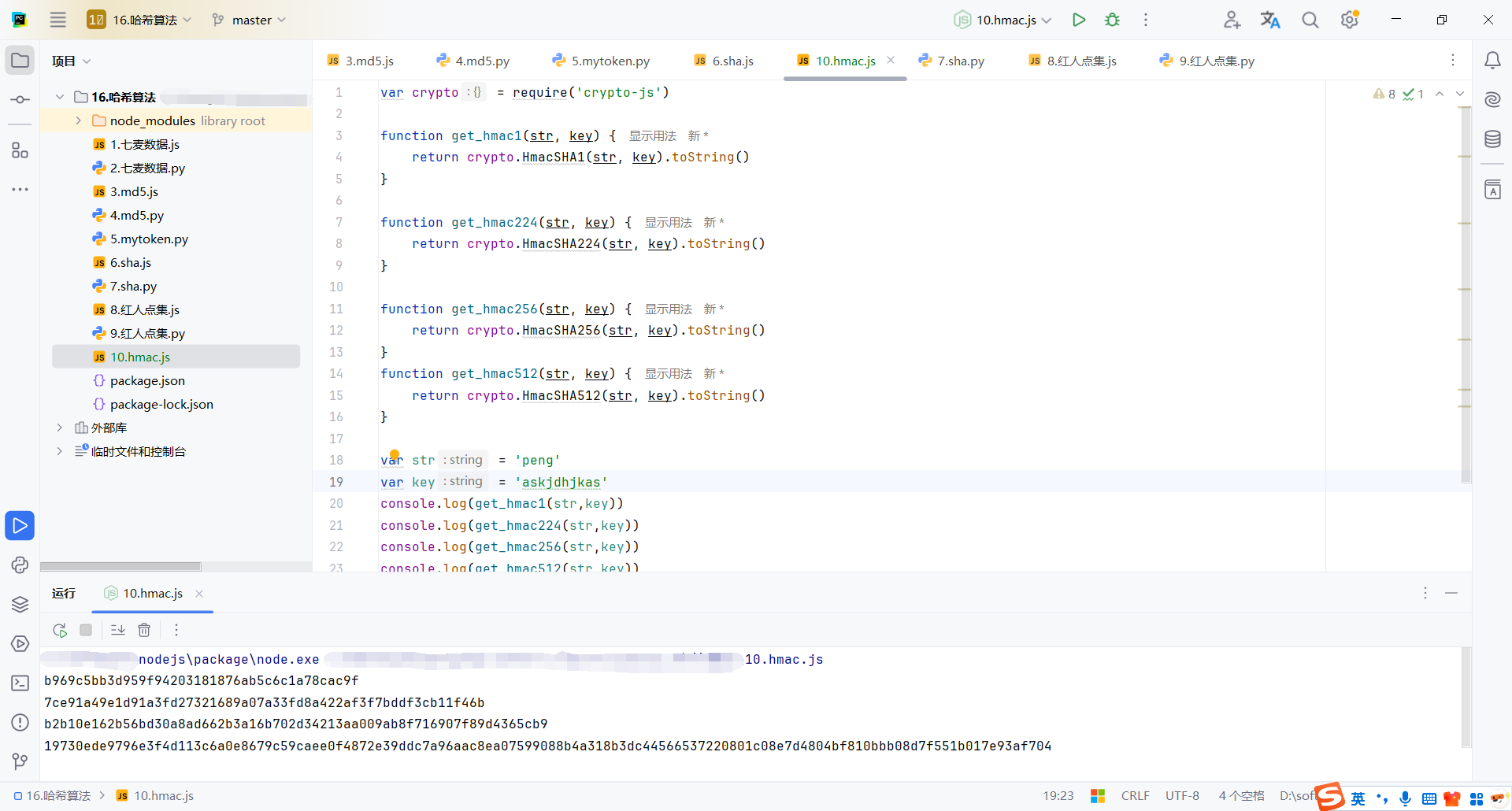
Task: Open the Services tool window
Action: 20,643
